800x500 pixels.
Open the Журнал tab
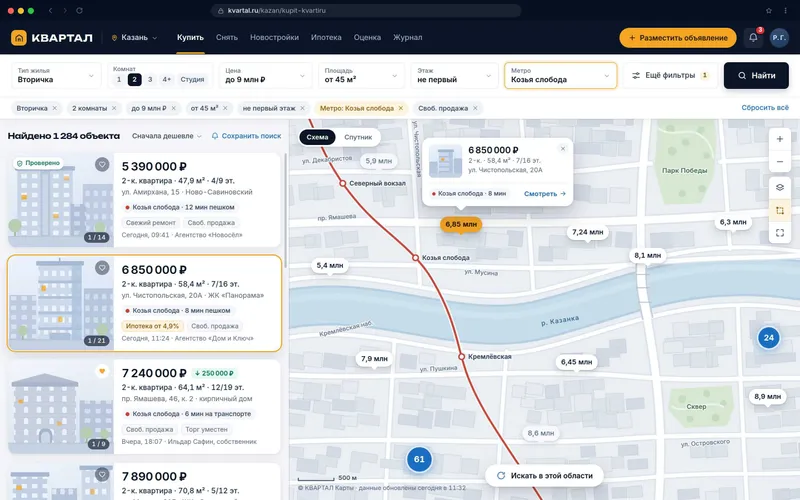[408, 37]
